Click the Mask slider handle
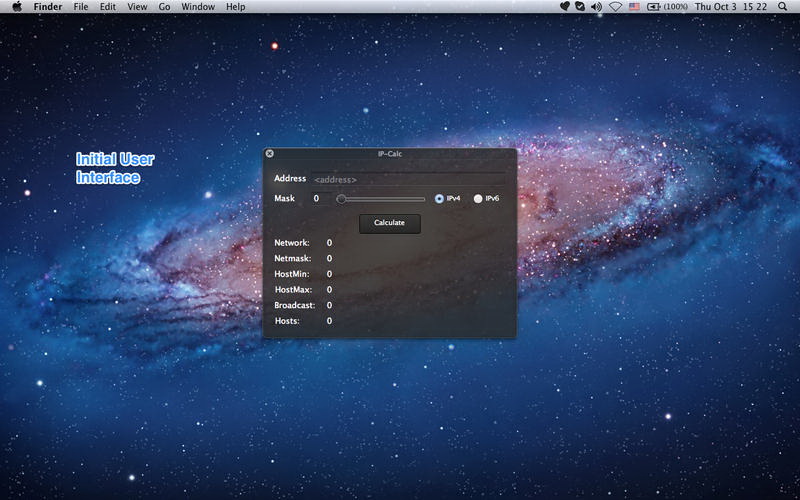The image size is (800, 500). [341, 199]
